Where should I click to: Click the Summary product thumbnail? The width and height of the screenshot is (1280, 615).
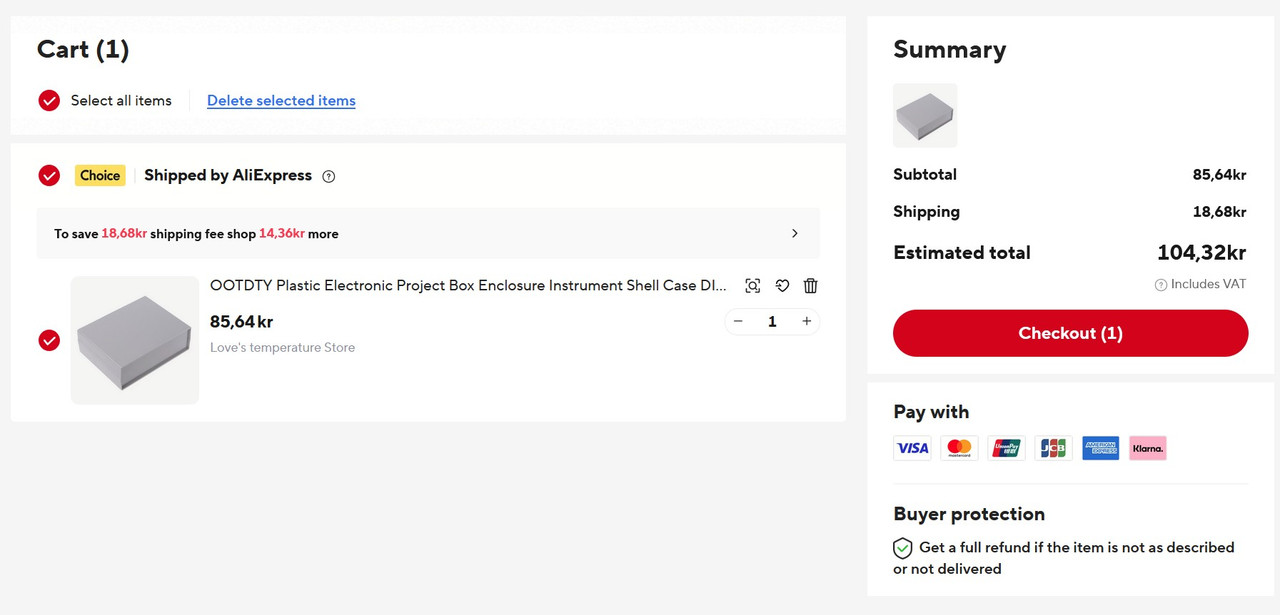click(925, 116)
